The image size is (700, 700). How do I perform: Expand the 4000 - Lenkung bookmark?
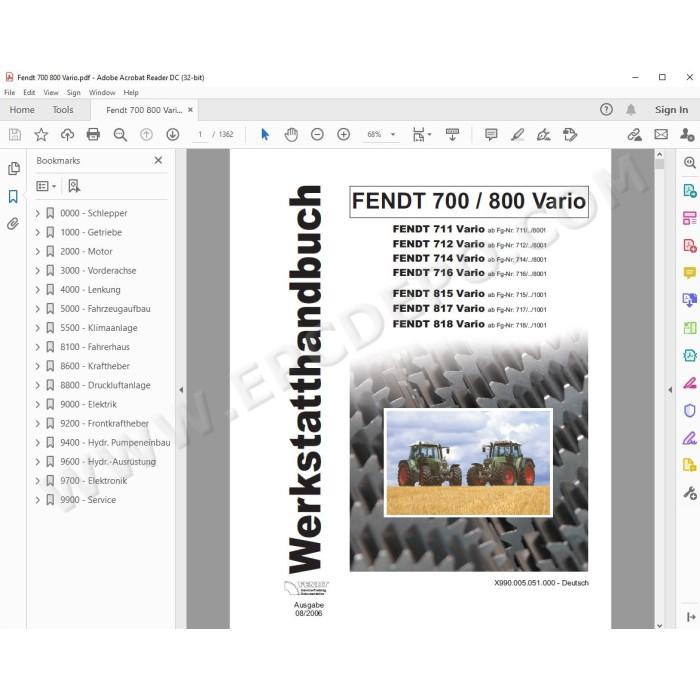point(38,290)
